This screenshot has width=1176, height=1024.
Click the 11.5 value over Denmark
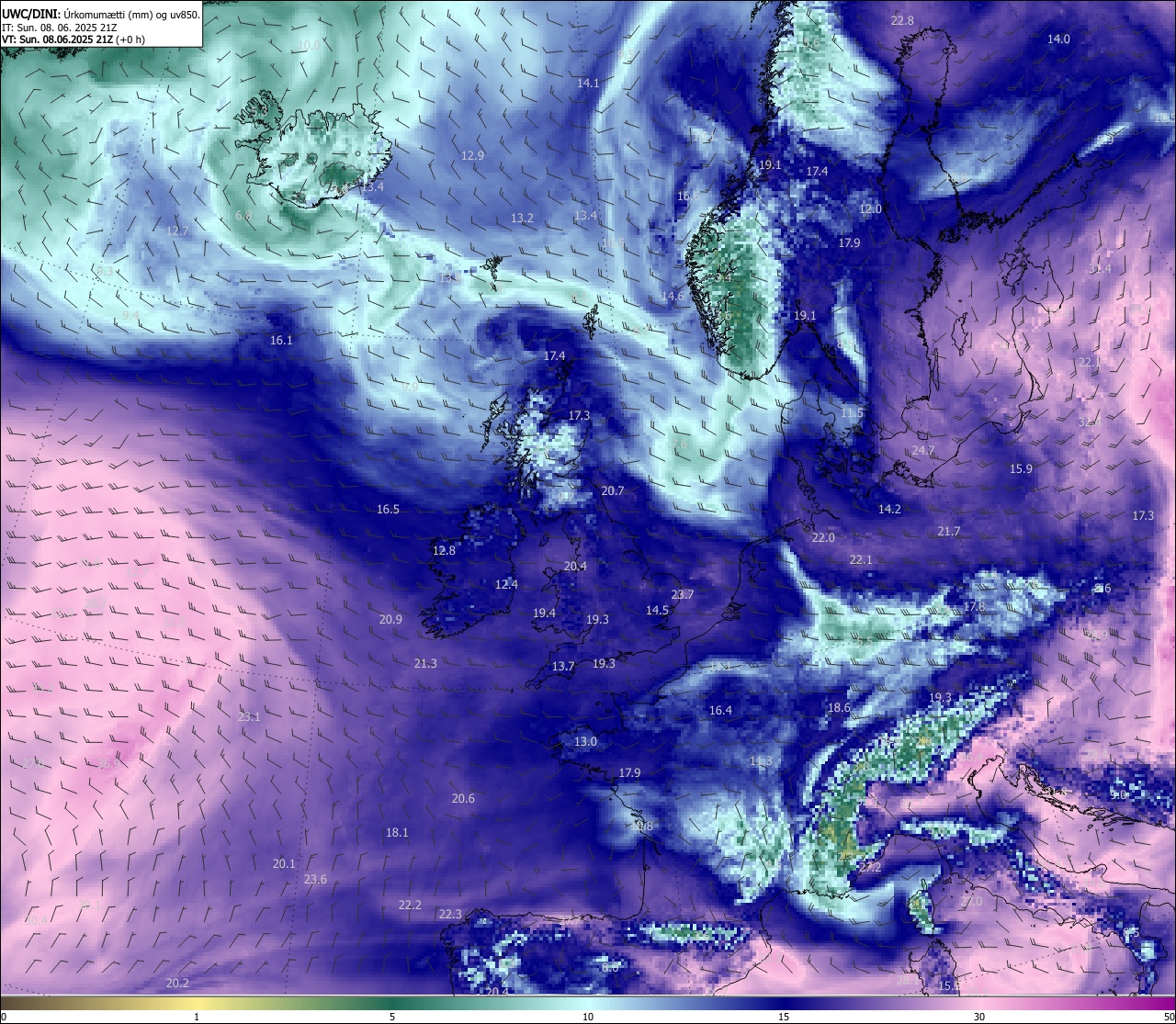click(x=852, y=413)
